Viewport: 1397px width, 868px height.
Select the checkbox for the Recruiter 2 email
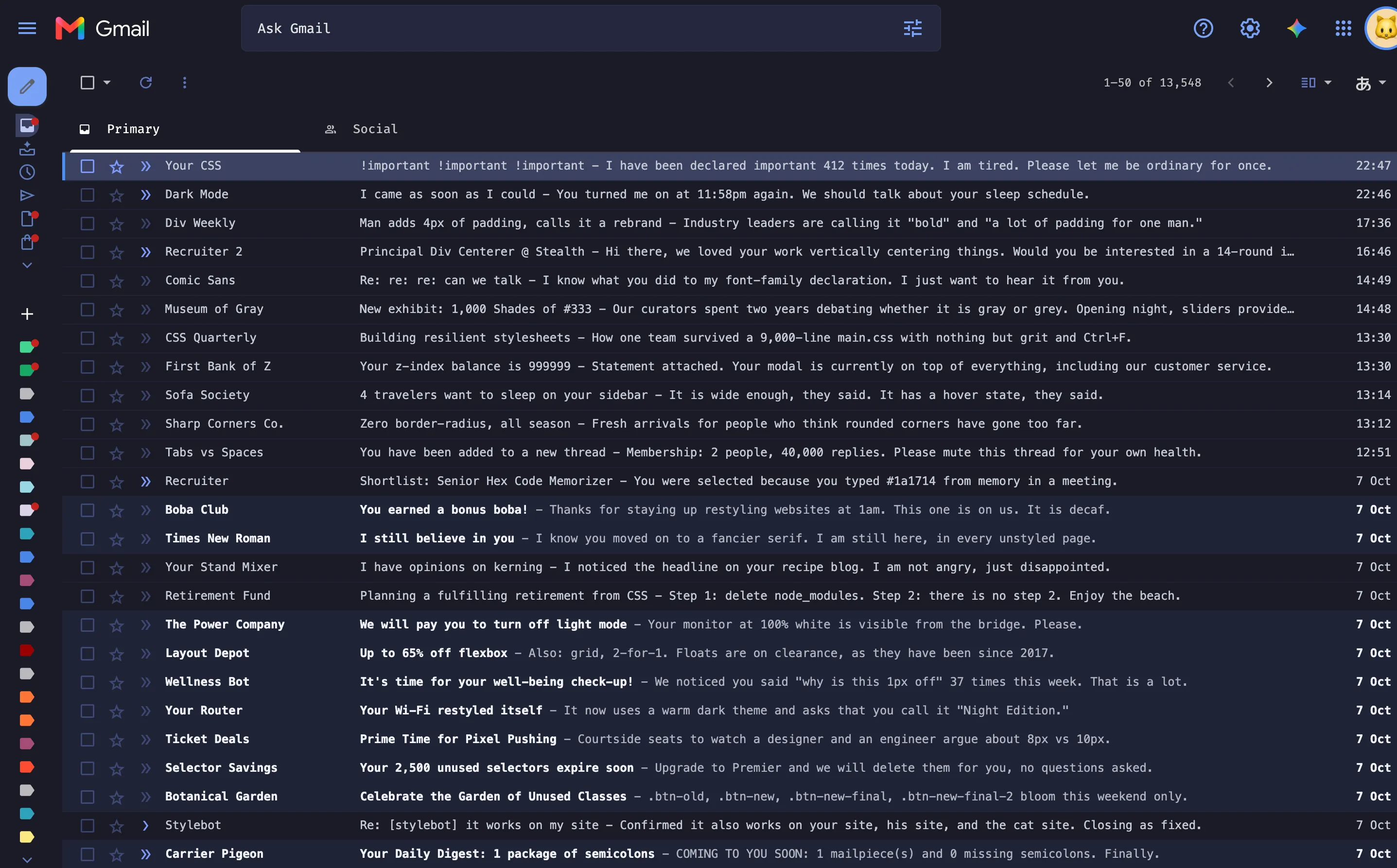(87, 252)
